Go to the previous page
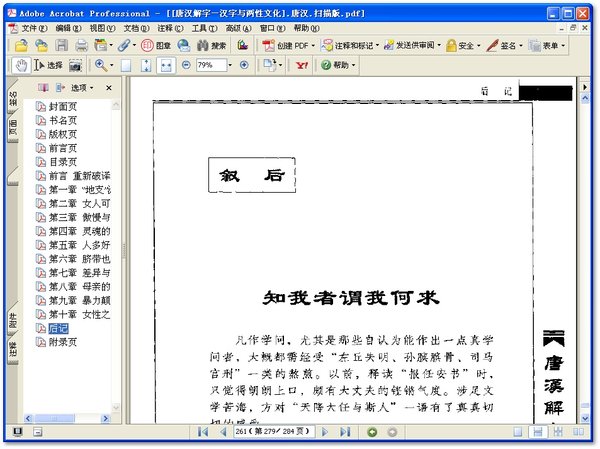The image size is (600, 449). (223, 432)
